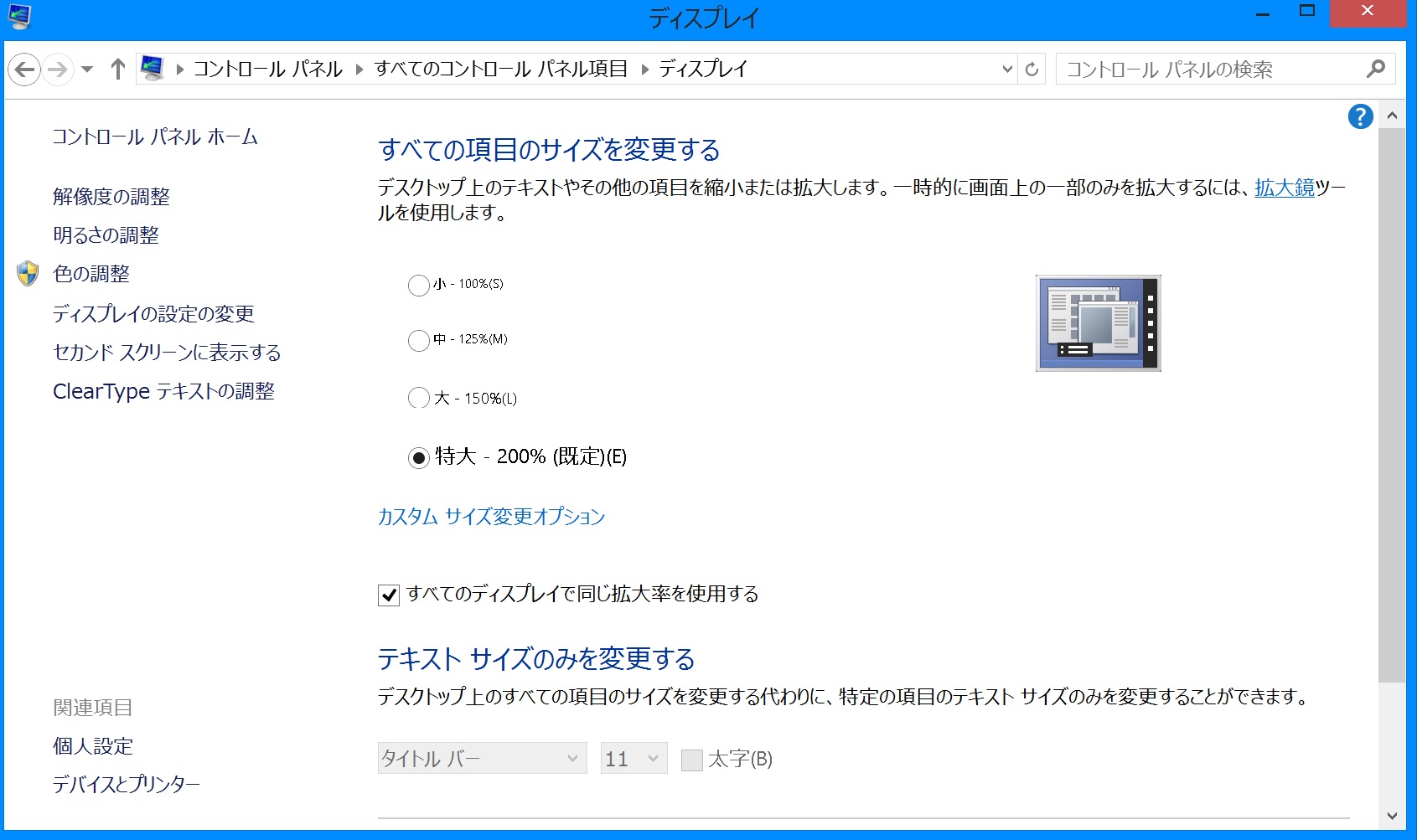Screen dimensions: 1417x840
Task: Click the scrollbar down arrow
Action: [x=1392, y=815]
